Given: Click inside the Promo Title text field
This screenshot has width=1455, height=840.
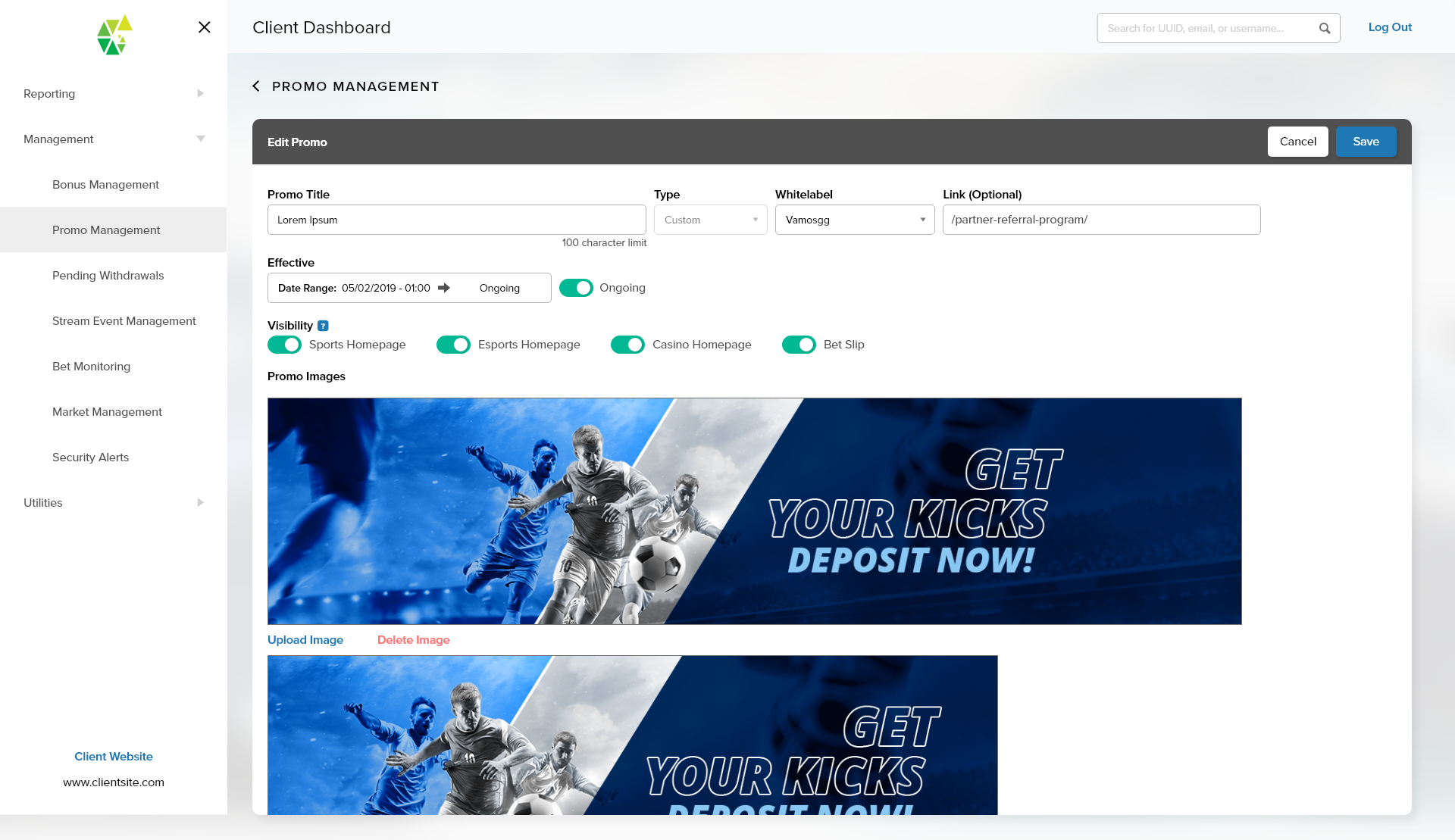Looking at the screenshot, I should pos(456,220).
